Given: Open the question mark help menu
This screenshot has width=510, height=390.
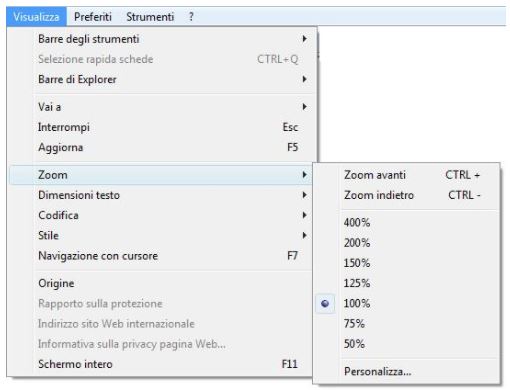Looking at the screenshot, I should [191, 17].
